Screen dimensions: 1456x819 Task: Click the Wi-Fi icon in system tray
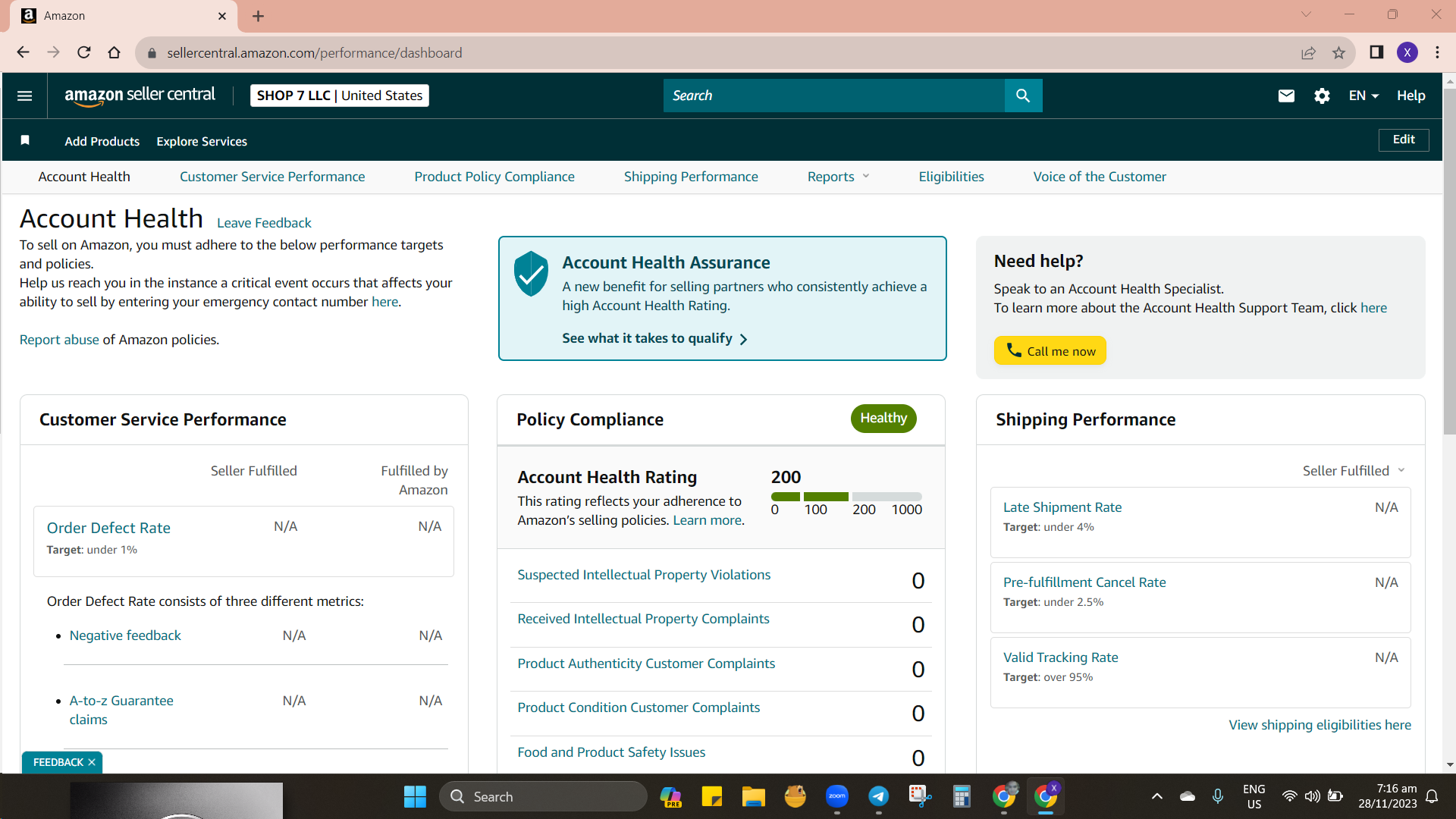(x=1289, y=796)
